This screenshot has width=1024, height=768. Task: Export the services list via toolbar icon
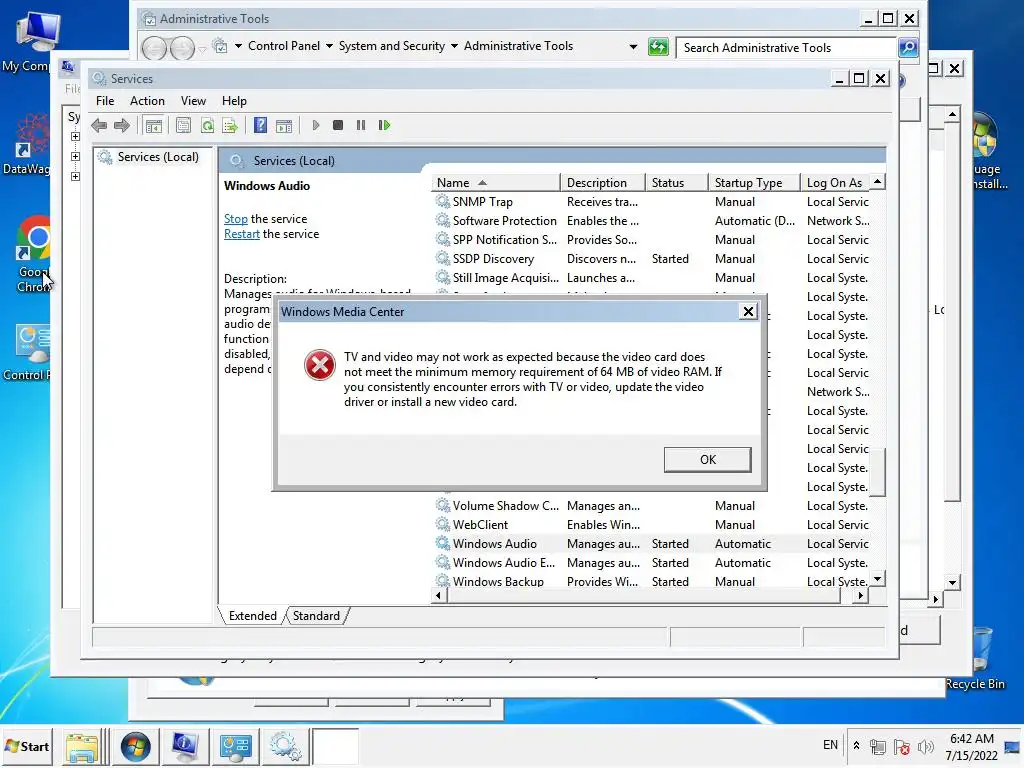(x=230, y=125)
